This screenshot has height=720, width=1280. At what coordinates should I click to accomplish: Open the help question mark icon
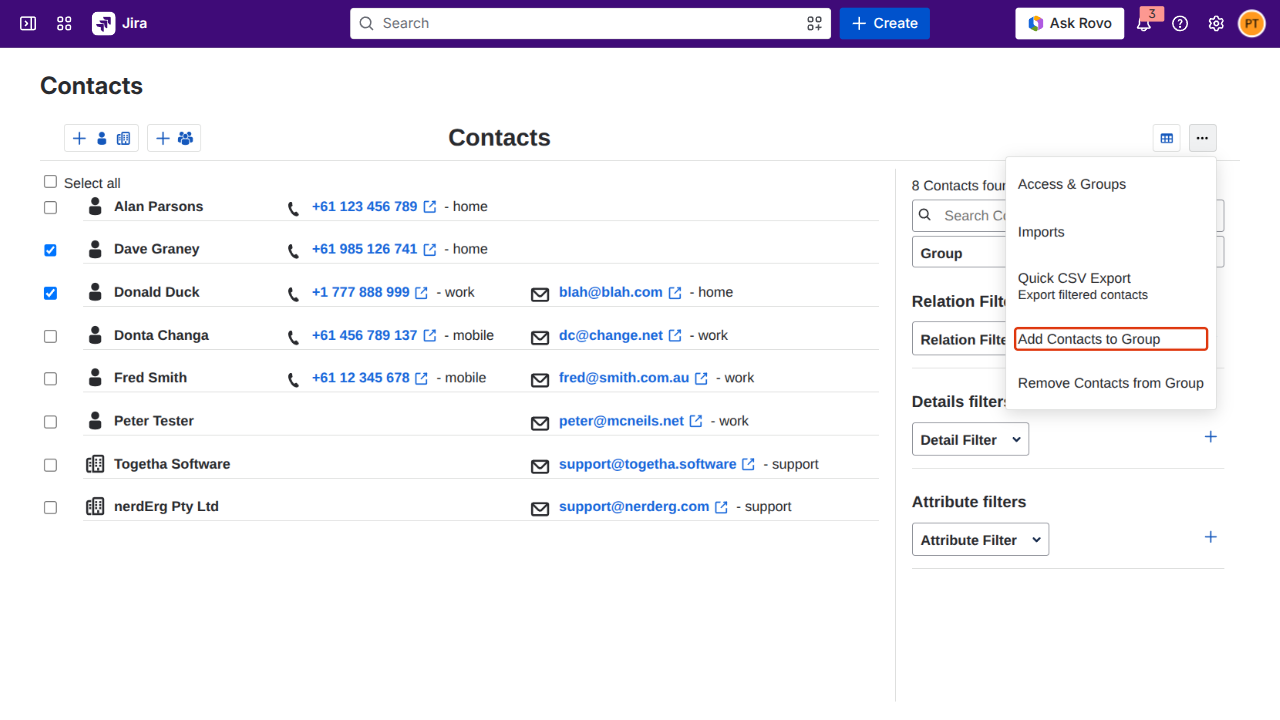(1180, 23)
